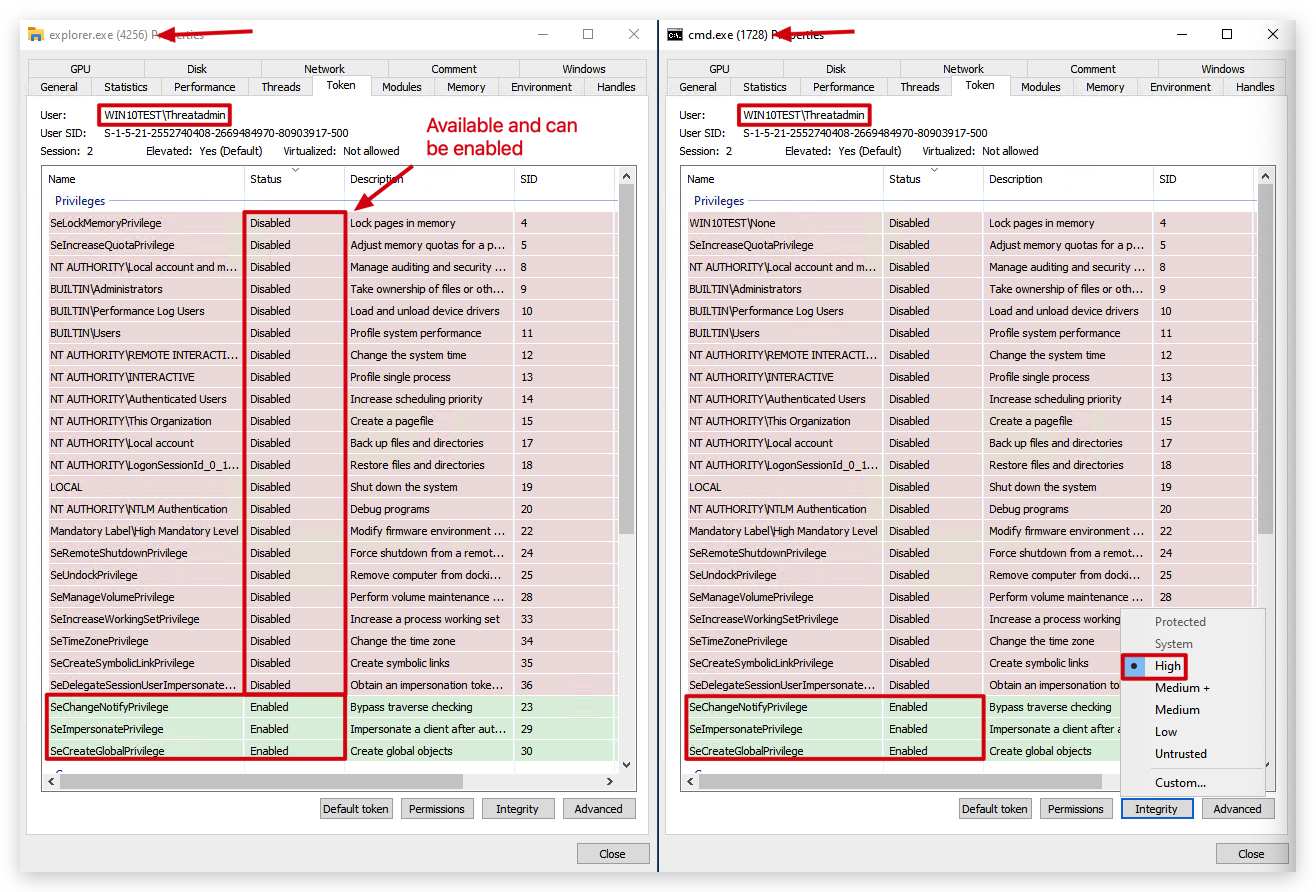Select SeUndockPrivilege row in explorer.exe window

(330, 575)
